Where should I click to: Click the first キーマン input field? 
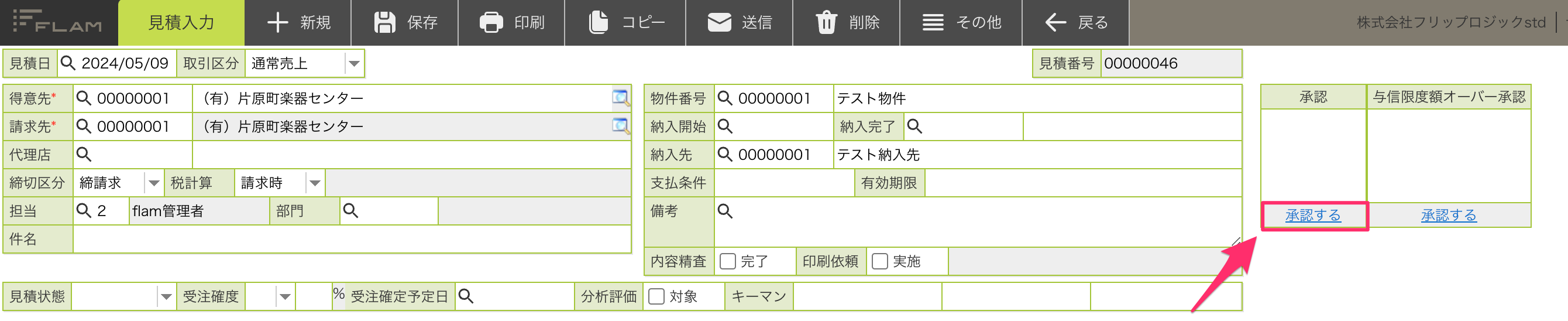[x=868, y=296]
